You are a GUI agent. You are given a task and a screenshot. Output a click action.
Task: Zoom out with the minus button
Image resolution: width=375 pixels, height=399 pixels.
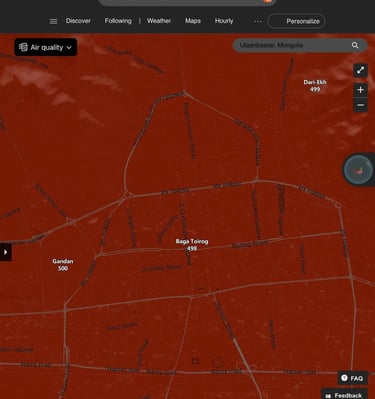tap(360, 105)
